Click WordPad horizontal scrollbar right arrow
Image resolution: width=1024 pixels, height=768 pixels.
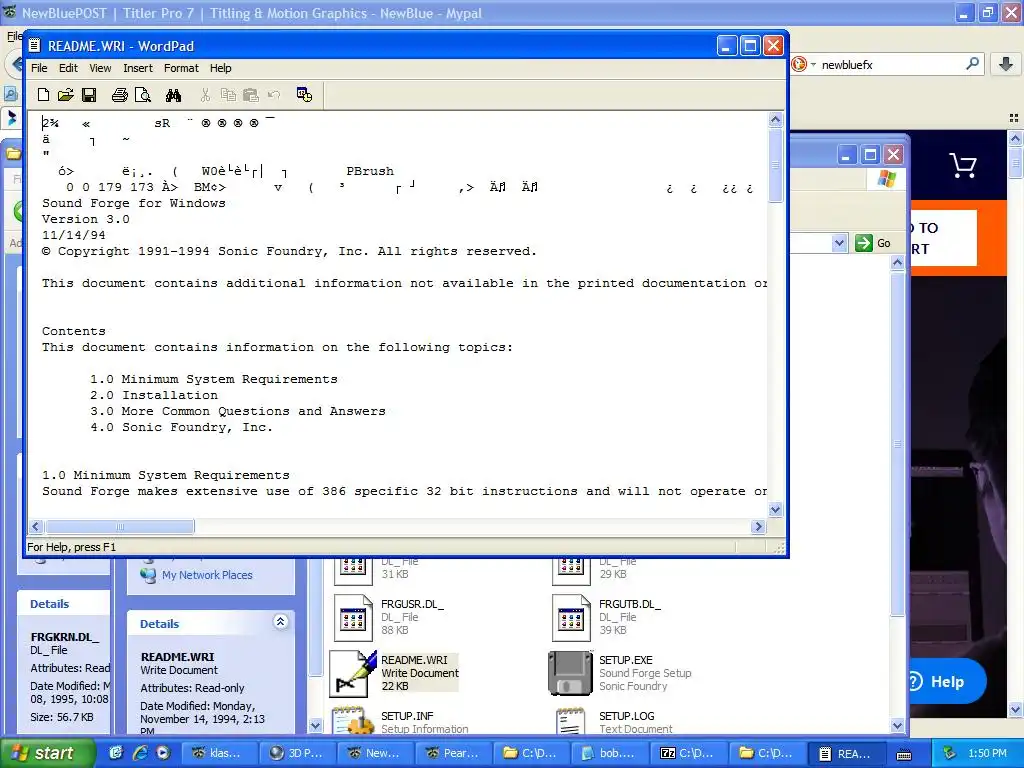pyautogui.click(x=758, y=526)
